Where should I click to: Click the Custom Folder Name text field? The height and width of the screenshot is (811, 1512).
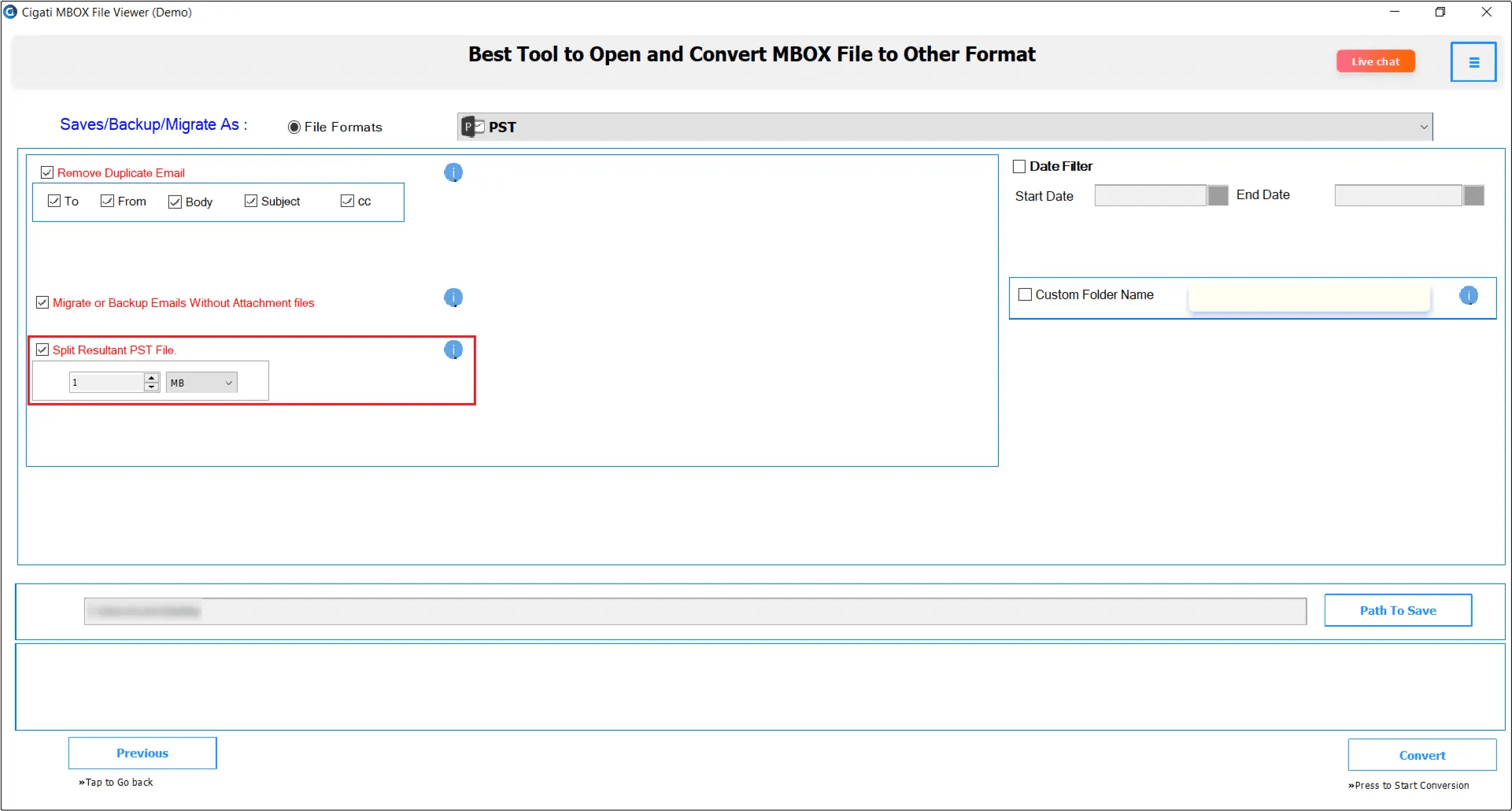coord(1309,298)
